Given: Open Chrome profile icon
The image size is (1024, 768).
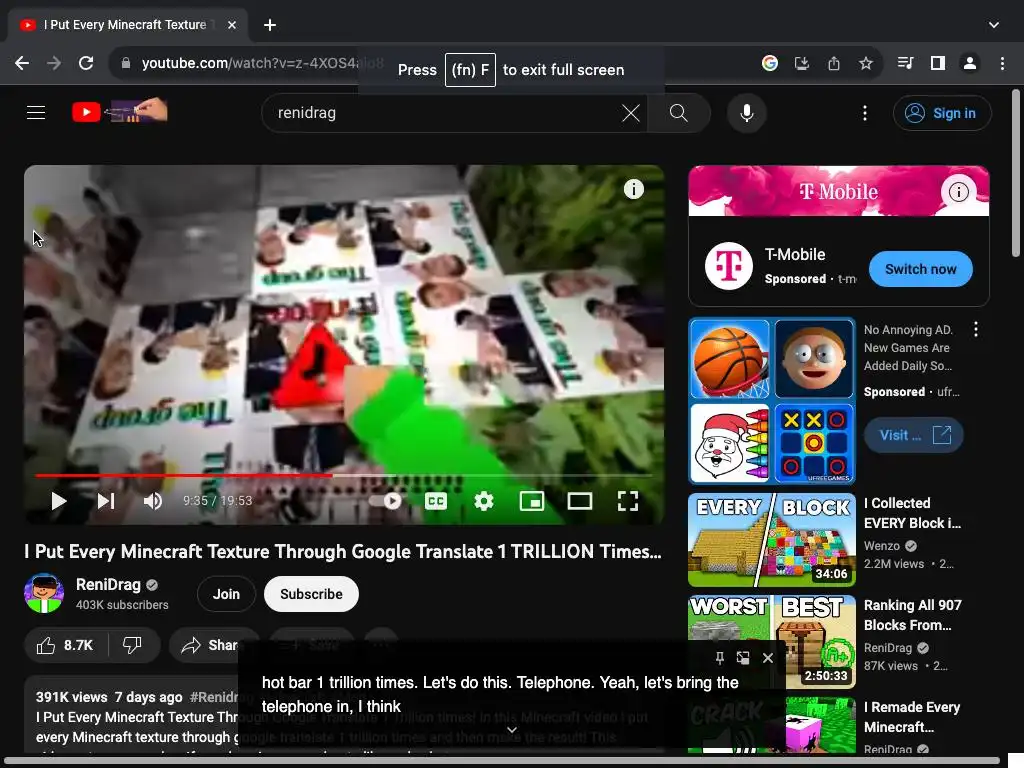Looking at the screenshot, I should (970, 63).
